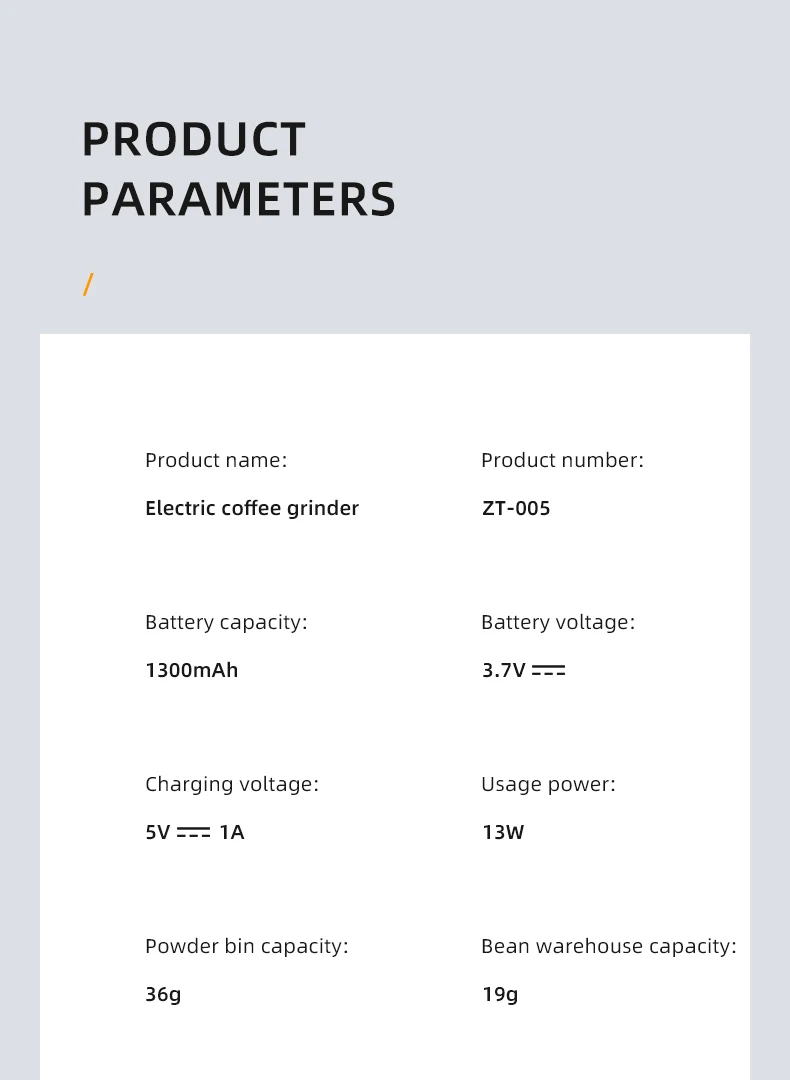Click the orange slash mark below the heading
The width and height of the screenshot is (790, 1080).
coord(88,285)
